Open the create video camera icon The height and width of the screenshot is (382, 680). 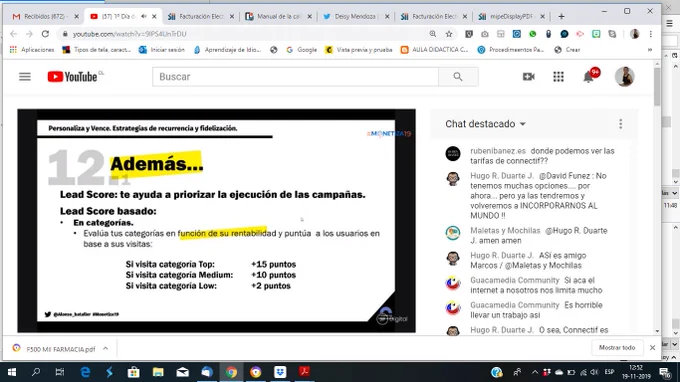(x=528, y=77)
